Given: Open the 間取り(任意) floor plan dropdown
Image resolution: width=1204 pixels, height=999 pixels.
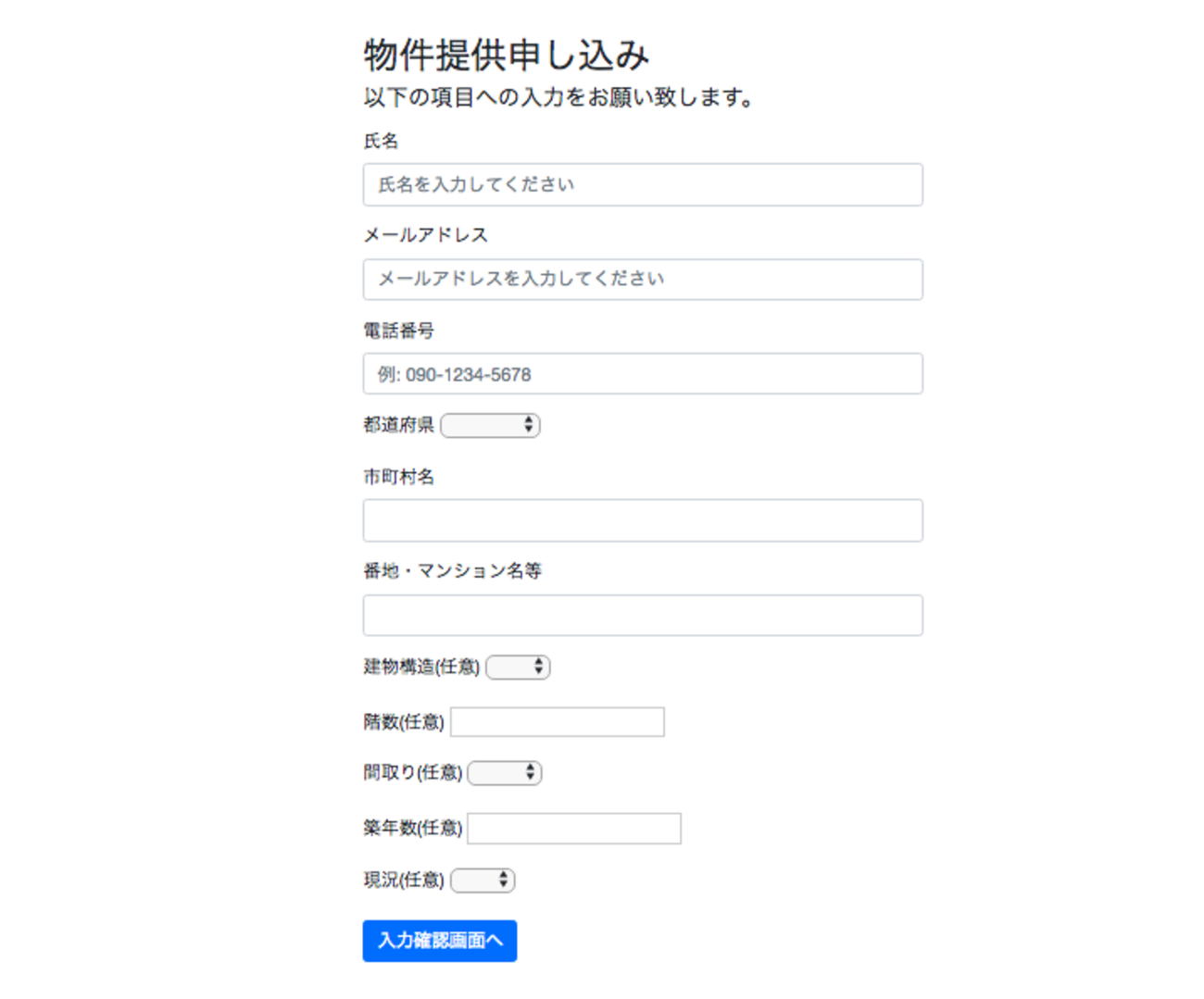Looking at the screenshot, I should [504, 772].
